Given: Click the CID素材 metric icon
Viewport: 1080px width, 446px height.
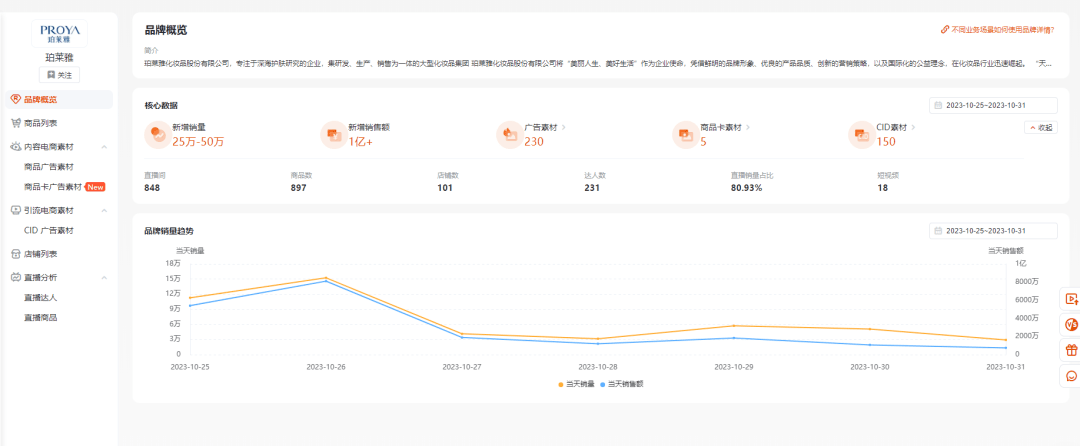Looking at the screenshot, I should (x=861, y=134).
